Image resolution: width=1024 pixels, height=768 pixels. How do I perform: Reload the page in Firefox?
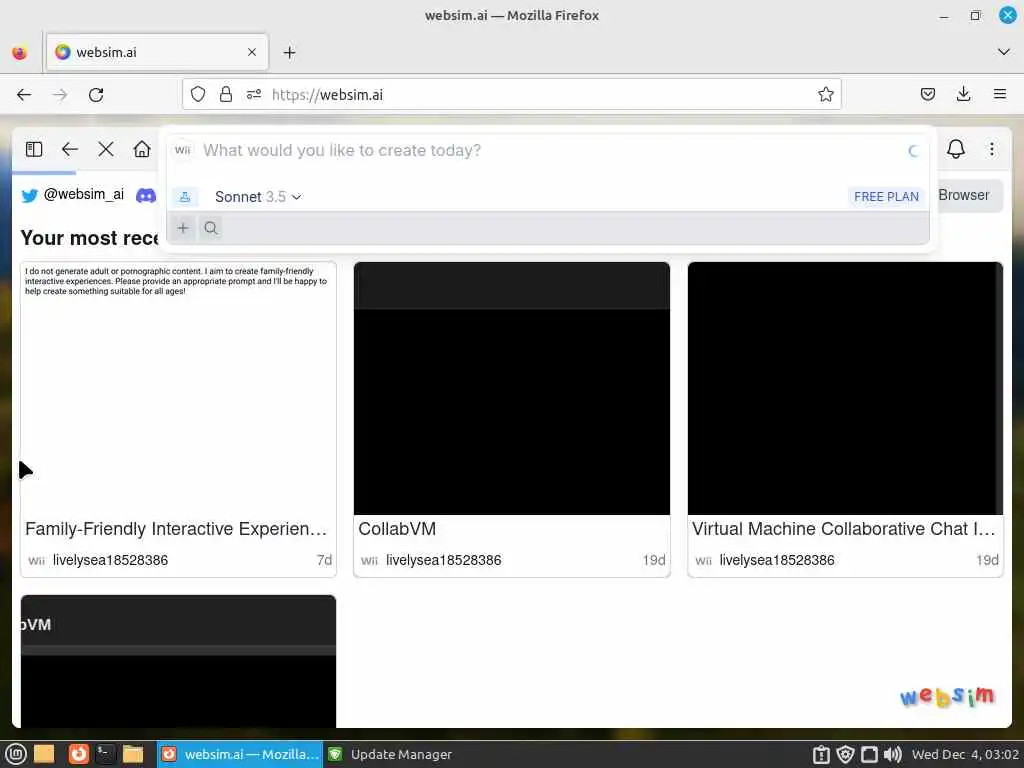96,95
